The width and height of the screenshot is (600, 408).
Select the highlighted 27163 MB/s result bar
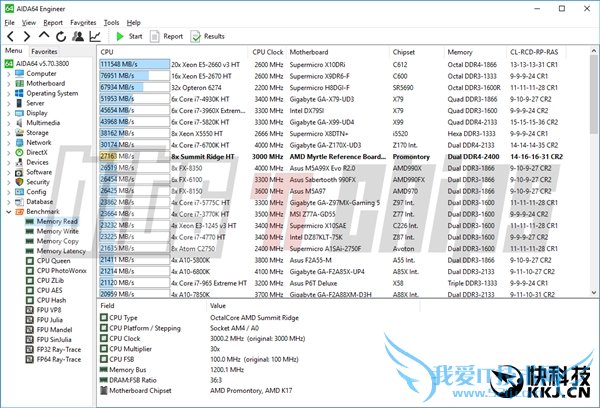pyautogui.click(x=134, y=156)
